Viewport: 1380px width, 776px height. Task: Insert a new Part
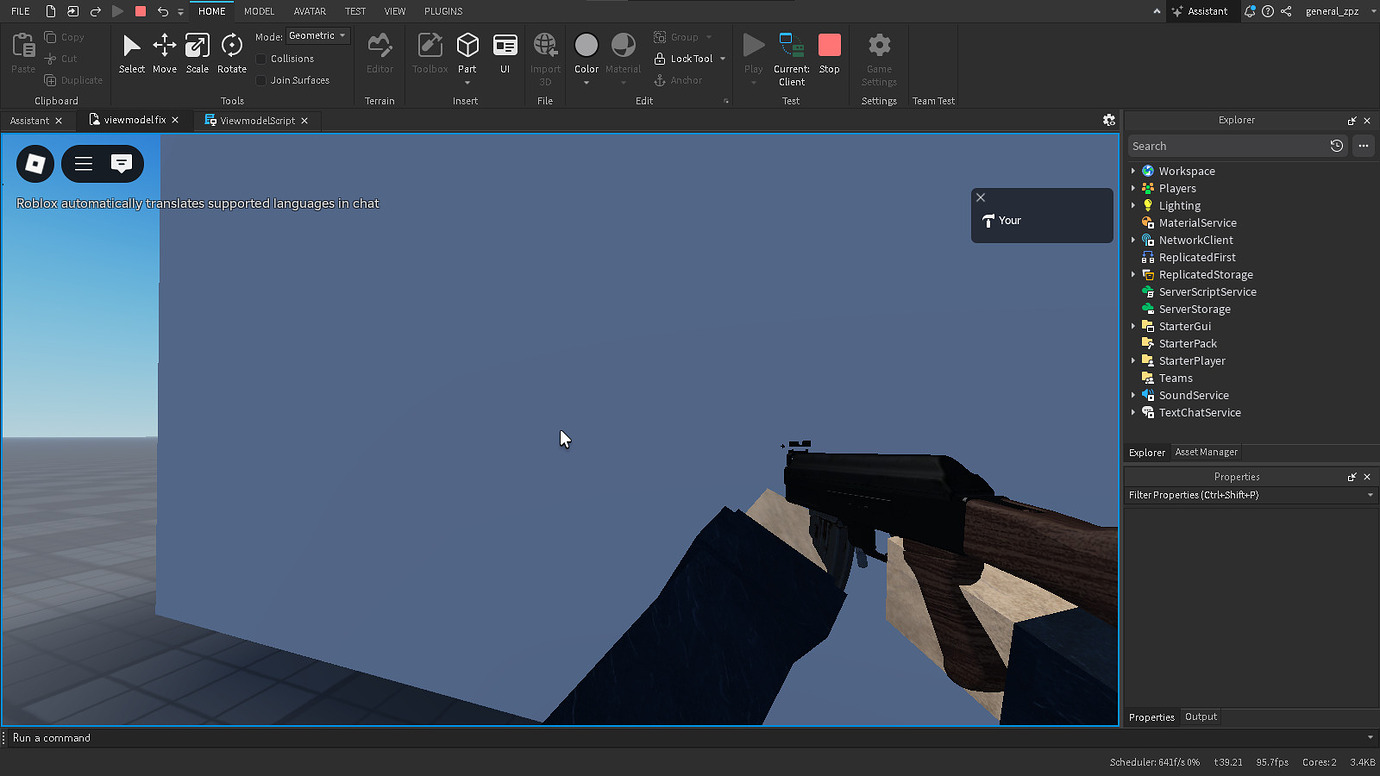coord(467,48)
